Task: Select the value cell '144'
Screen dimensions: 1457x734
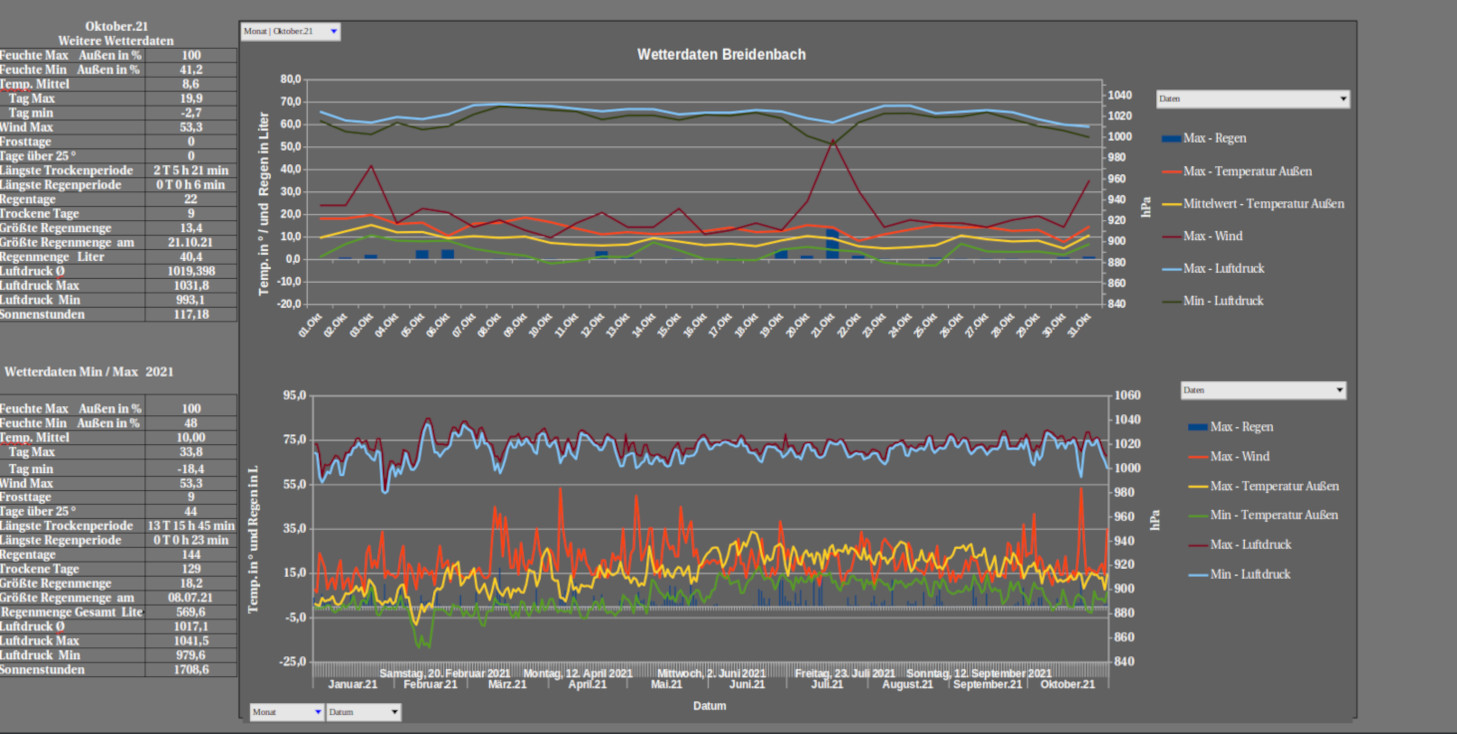Action: [x=191, y=554]
